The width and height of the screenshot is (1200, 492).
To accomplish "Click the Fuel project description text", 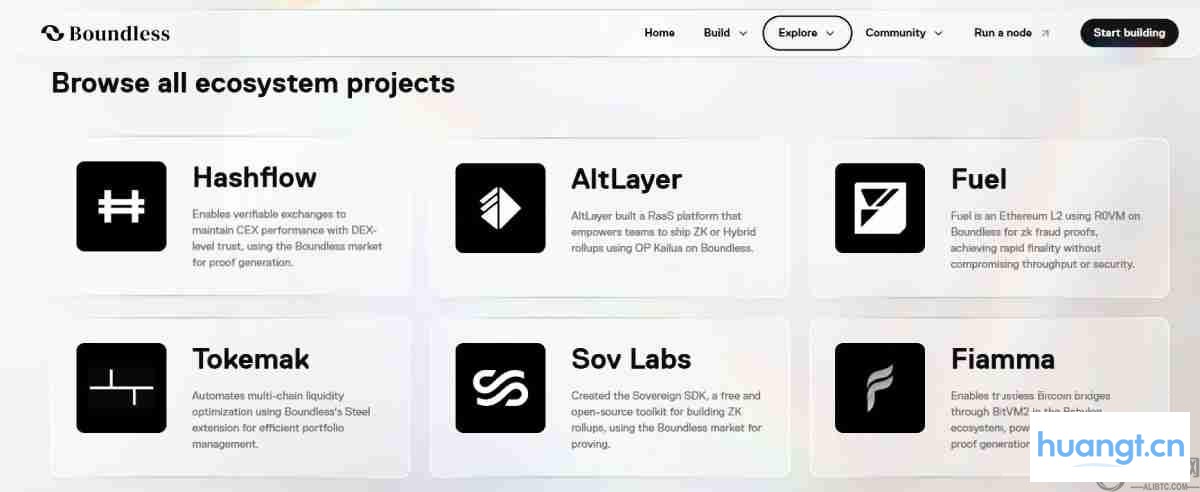I will (1045, 240).
